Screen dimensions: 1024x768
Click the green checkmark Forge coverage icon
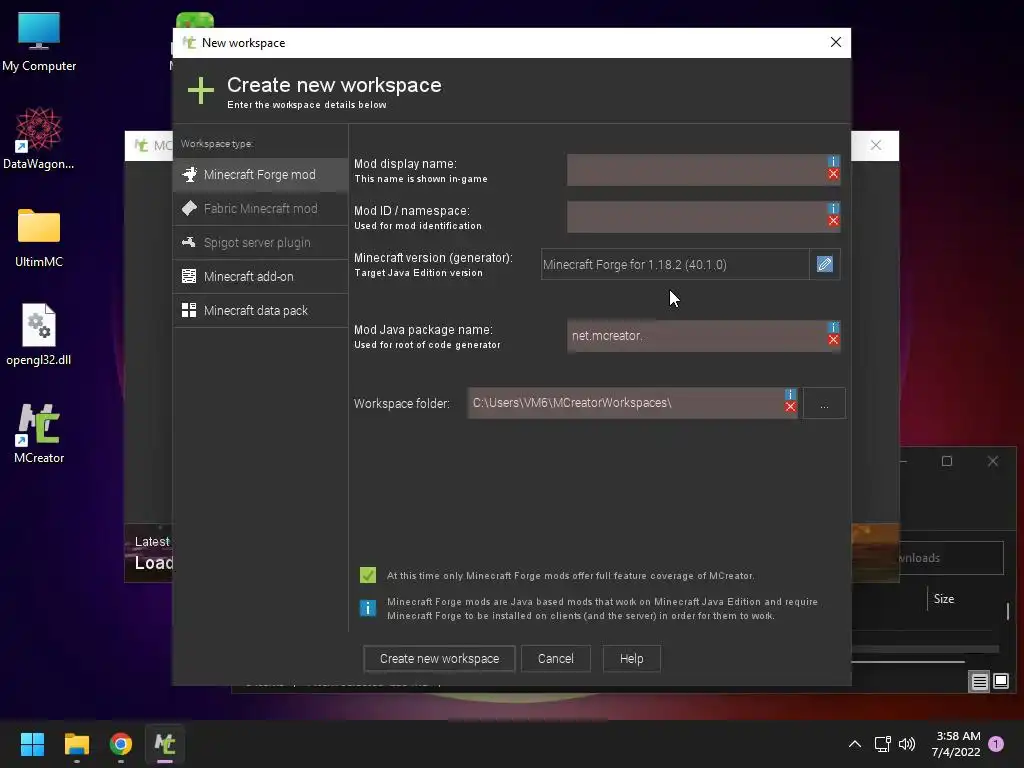[x=368, y=575]
